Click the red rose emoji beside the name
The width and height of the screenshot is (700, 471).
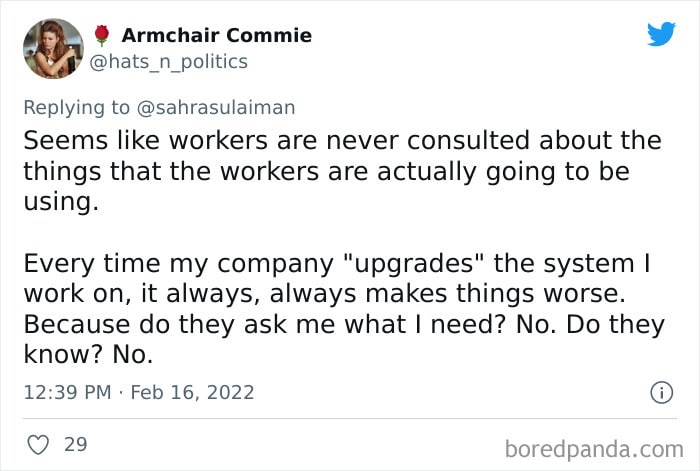tap(102, 36)
